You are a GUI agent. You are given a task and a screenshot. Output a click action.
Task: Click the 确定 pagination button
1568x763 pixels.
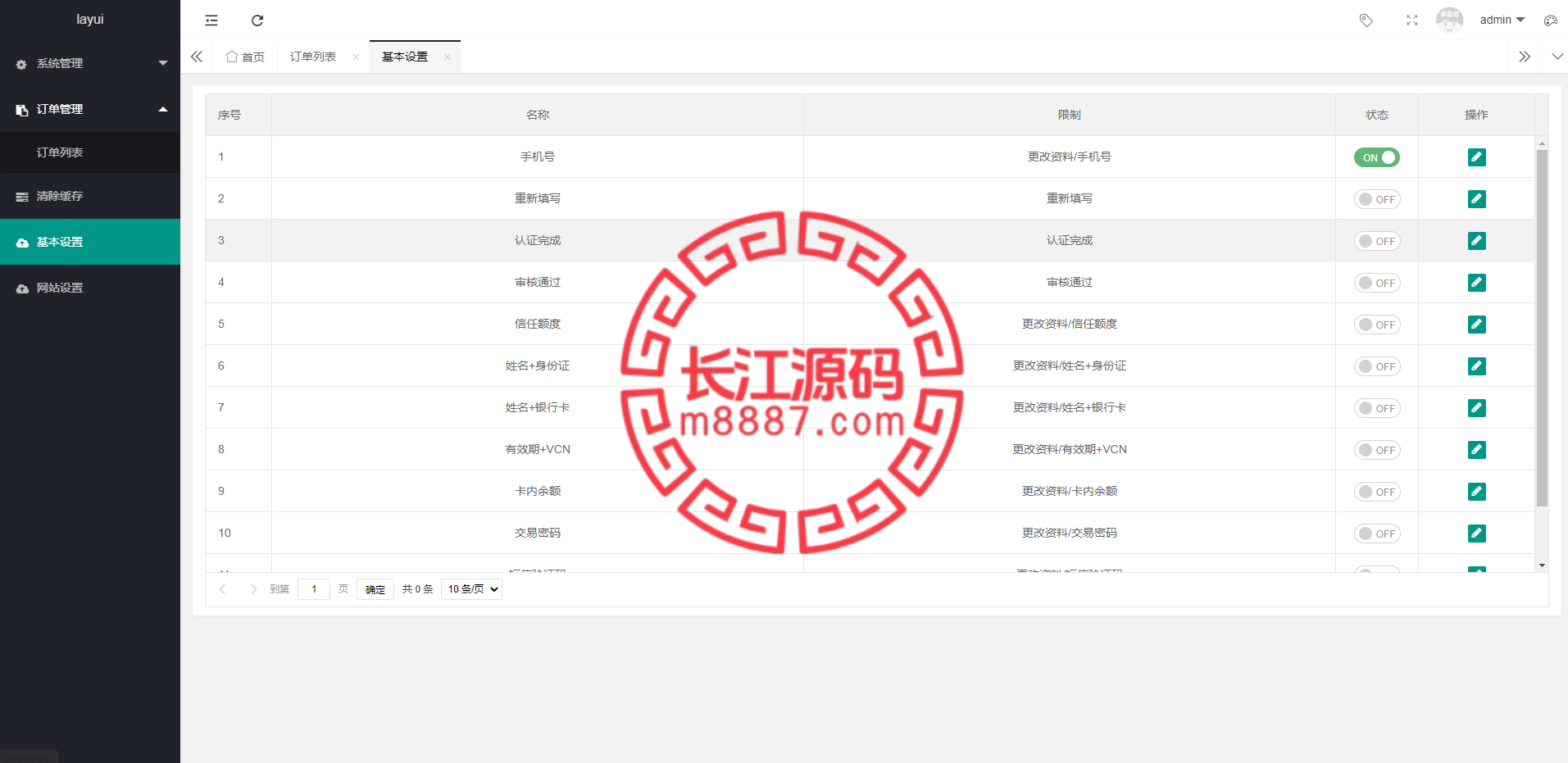pyautogui.click(x=375, y=589)
